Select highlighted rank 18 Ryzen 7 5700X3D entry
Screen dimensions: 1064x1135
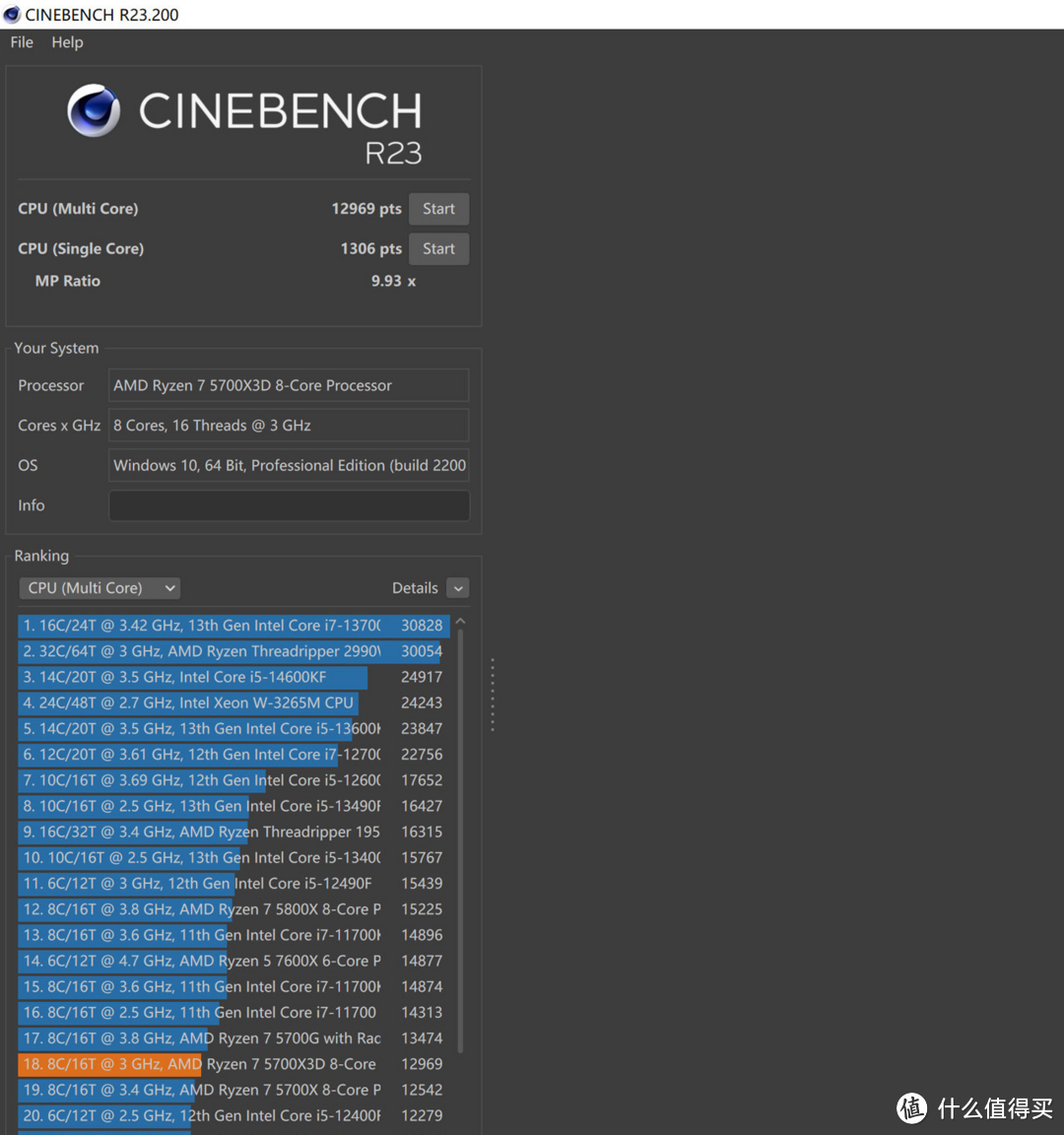pyautogui.click(x=233, y=1064)
